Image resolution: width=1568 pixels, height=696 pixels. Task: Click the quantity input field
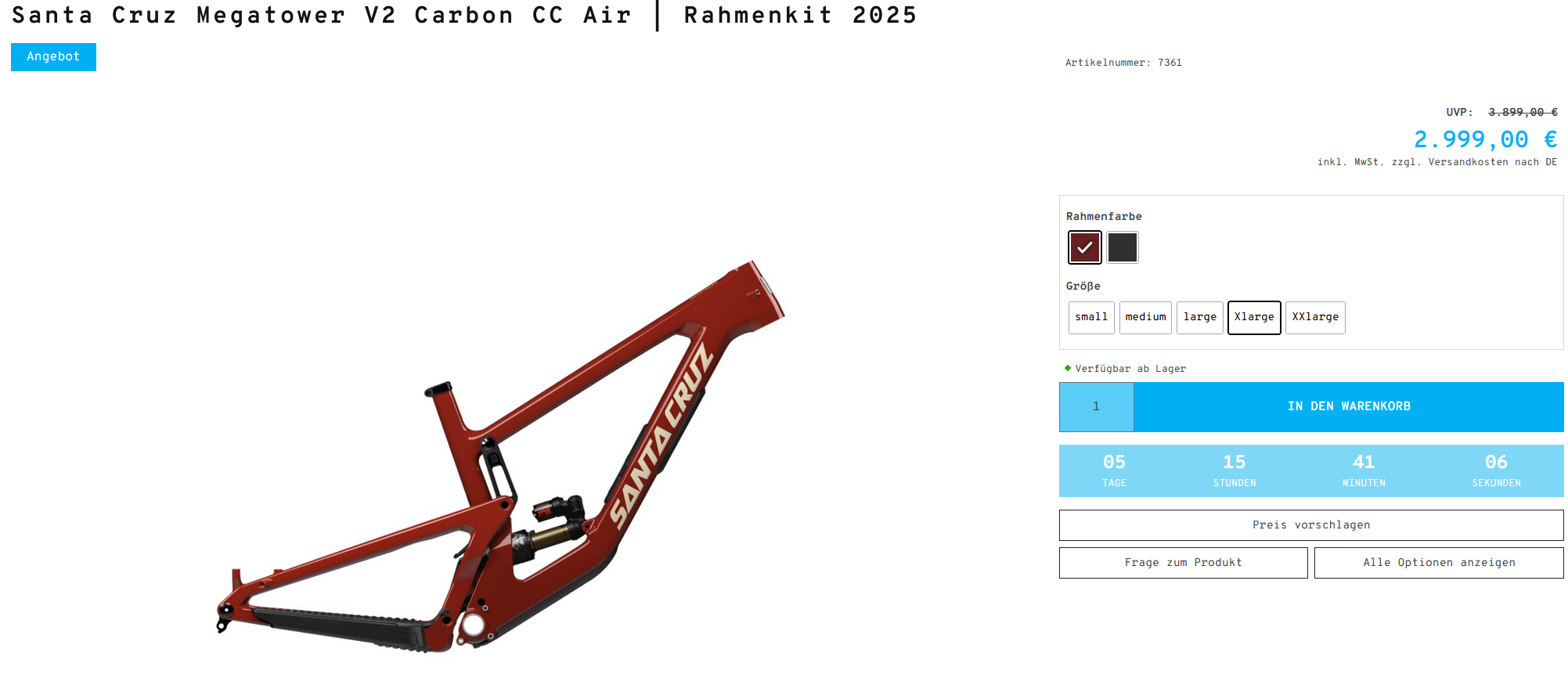(x=1096, y=406)
